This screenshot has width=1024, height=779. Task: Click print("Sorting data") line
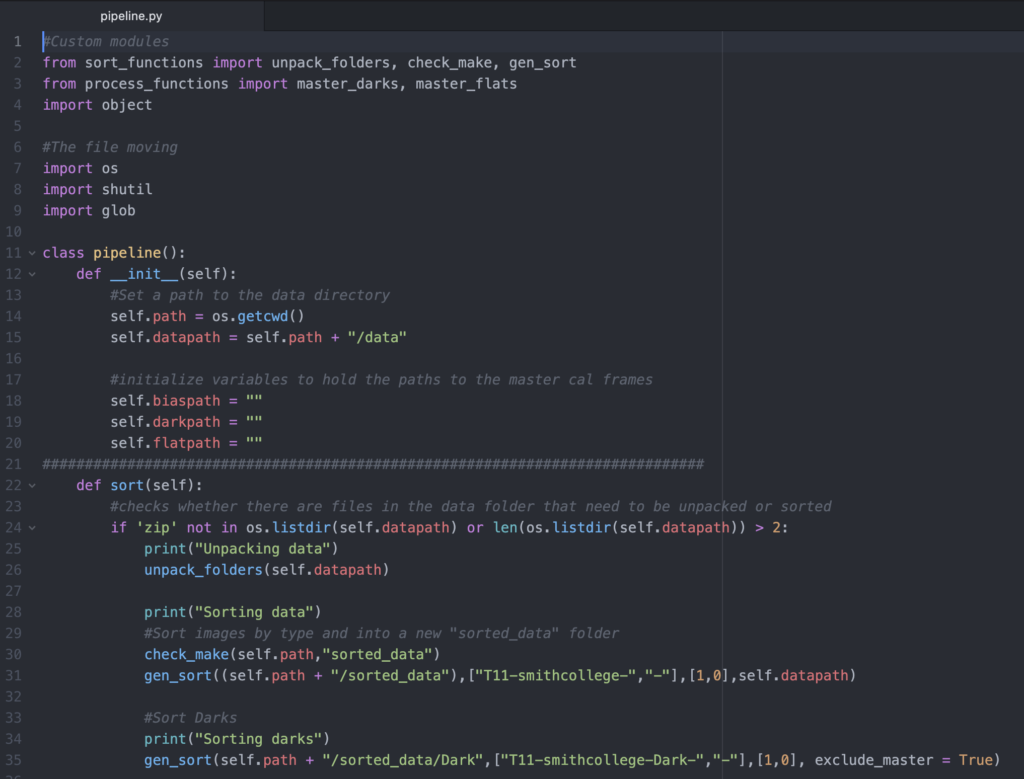(232, 612)
